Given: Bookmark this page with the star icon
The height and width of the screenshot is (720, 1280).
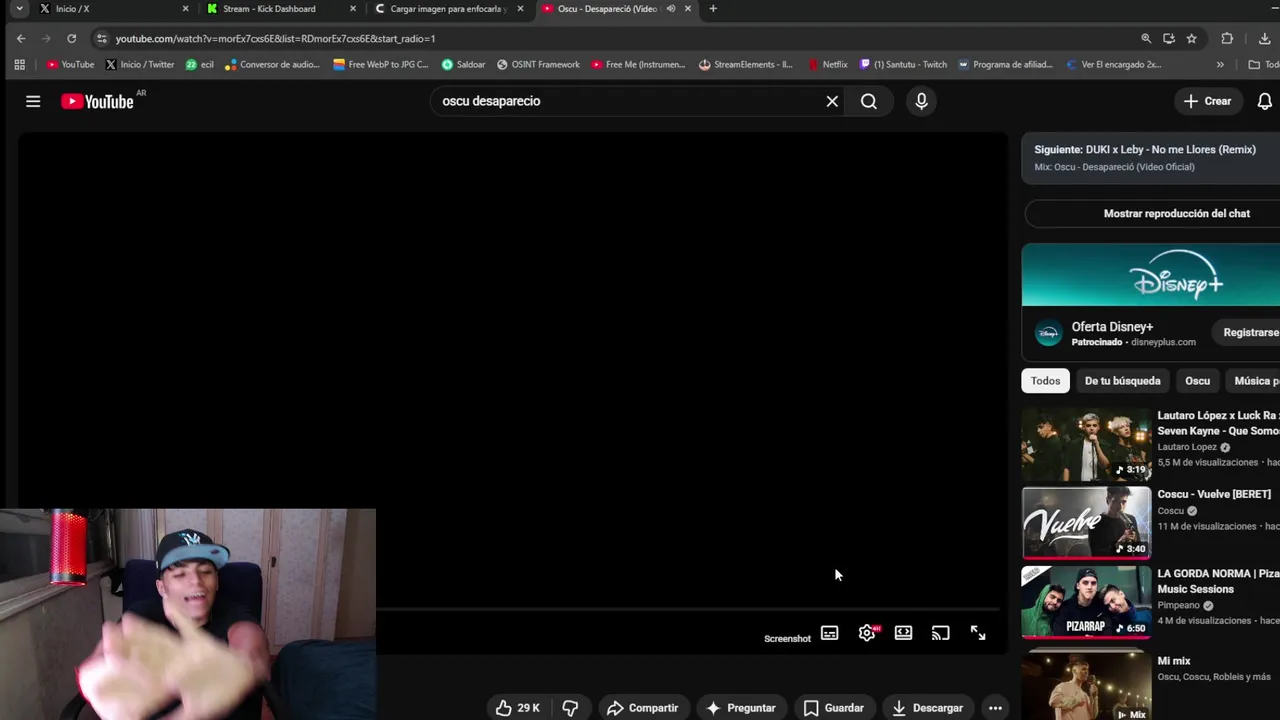Looking at the screenshot, I should point(1192,38).
